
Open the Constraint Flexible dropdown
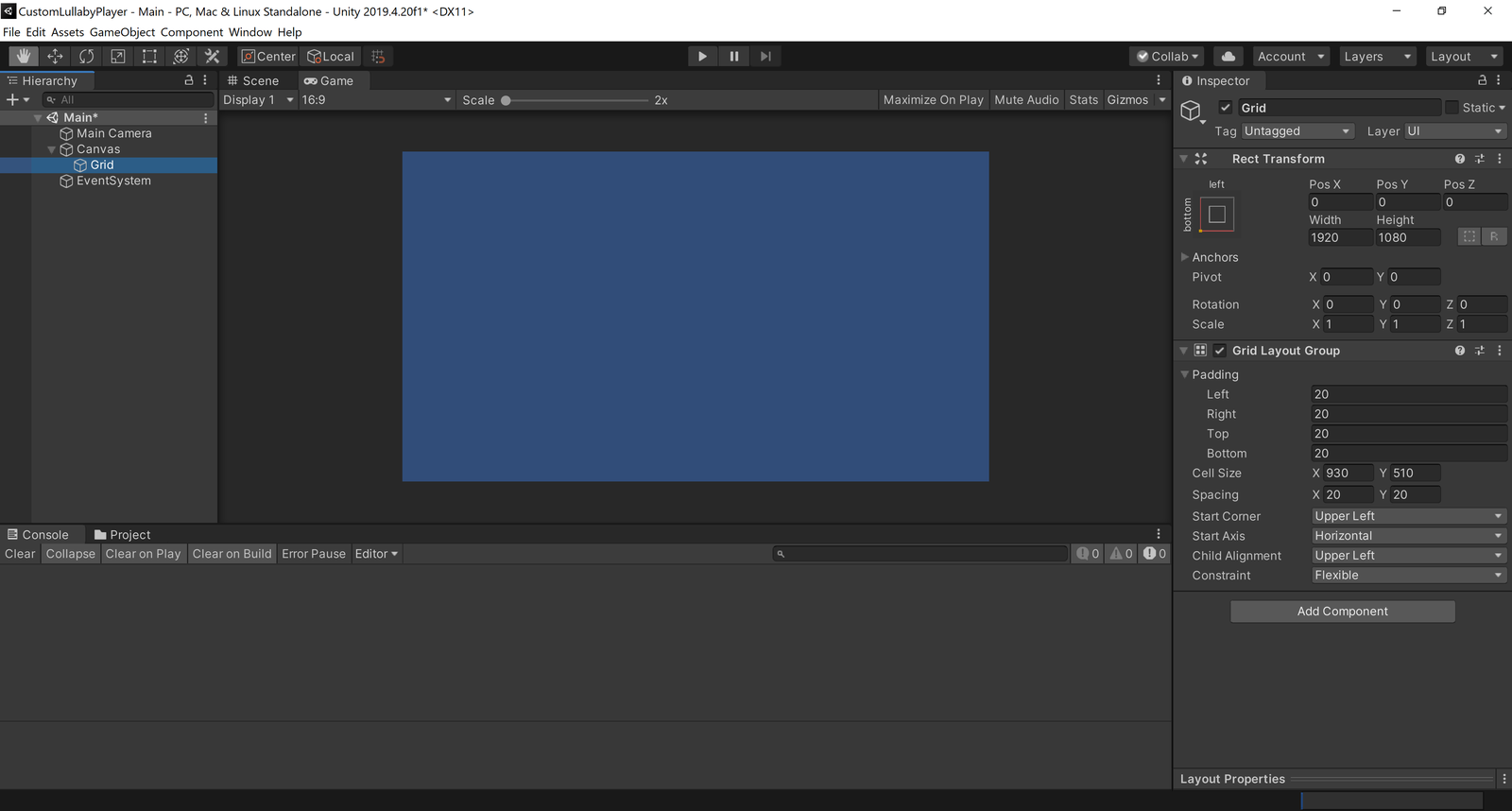(1408, 576)
